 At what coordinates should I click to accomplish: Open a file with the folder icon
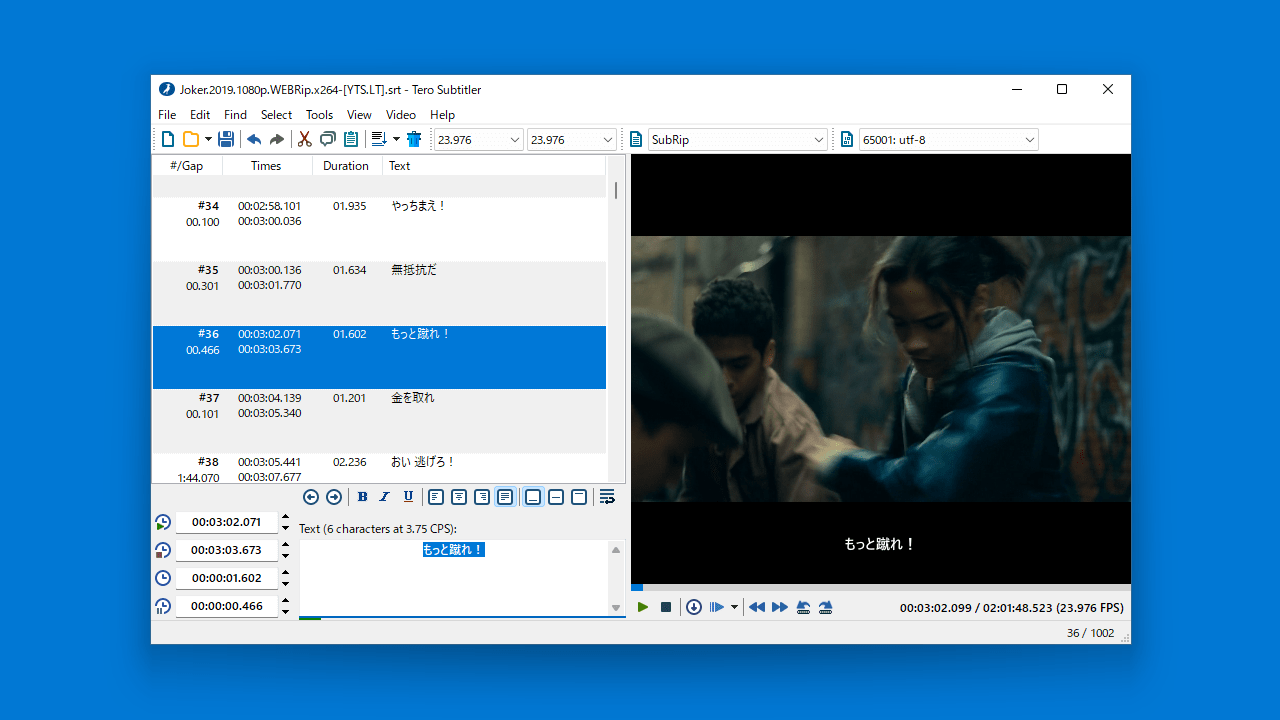(x=190, y=140)
